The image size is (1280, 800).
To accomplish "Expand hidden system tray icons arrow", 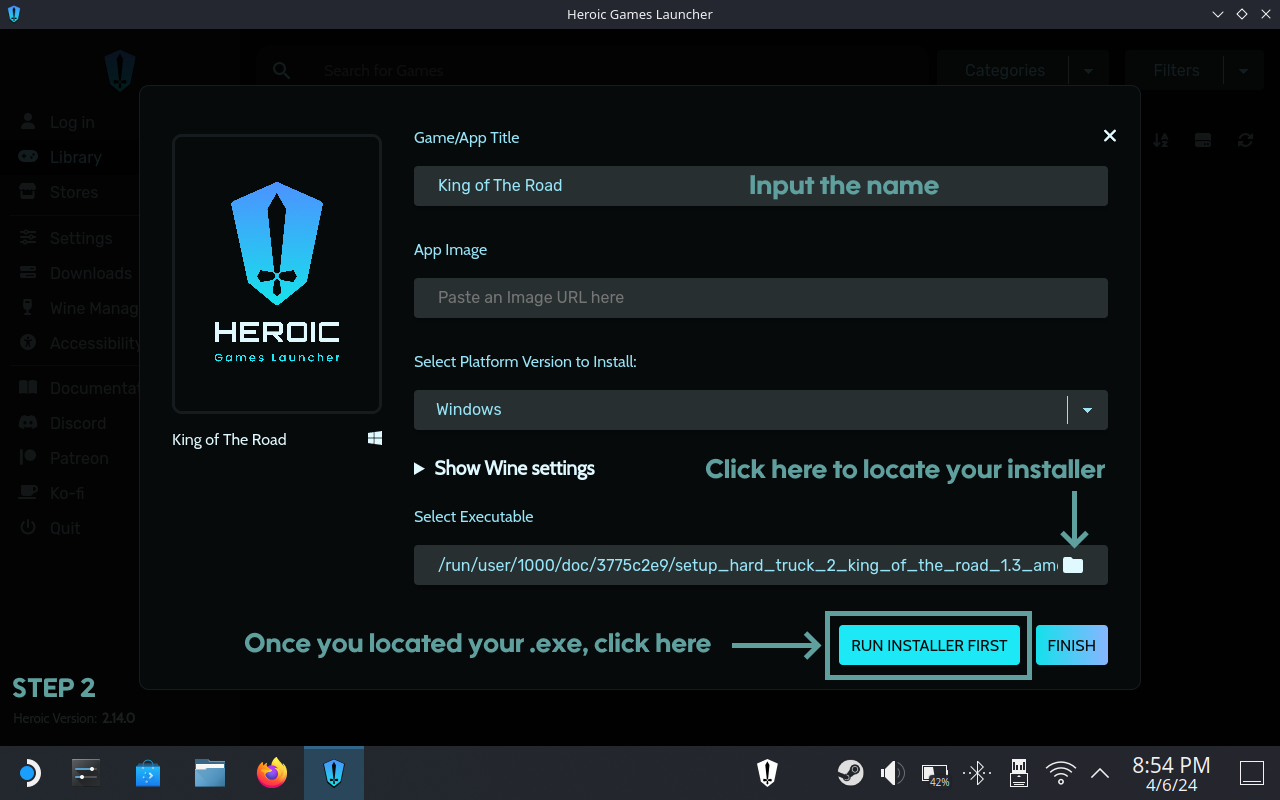I will click(x=1100, y=772).
